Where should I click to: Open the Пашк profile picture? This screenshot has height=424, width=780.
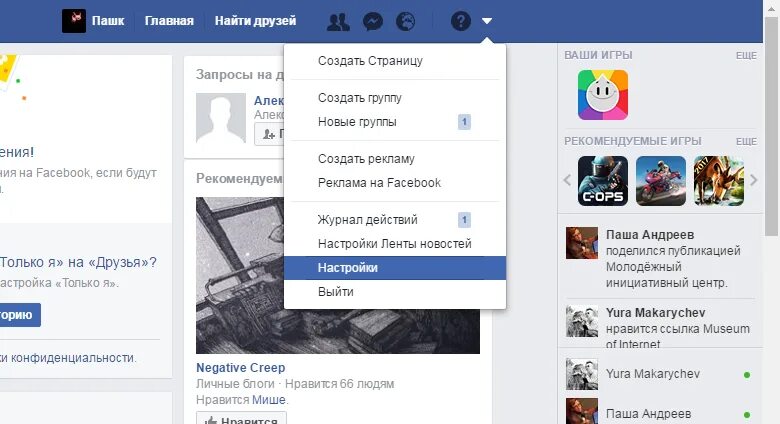tap(74, 21)
